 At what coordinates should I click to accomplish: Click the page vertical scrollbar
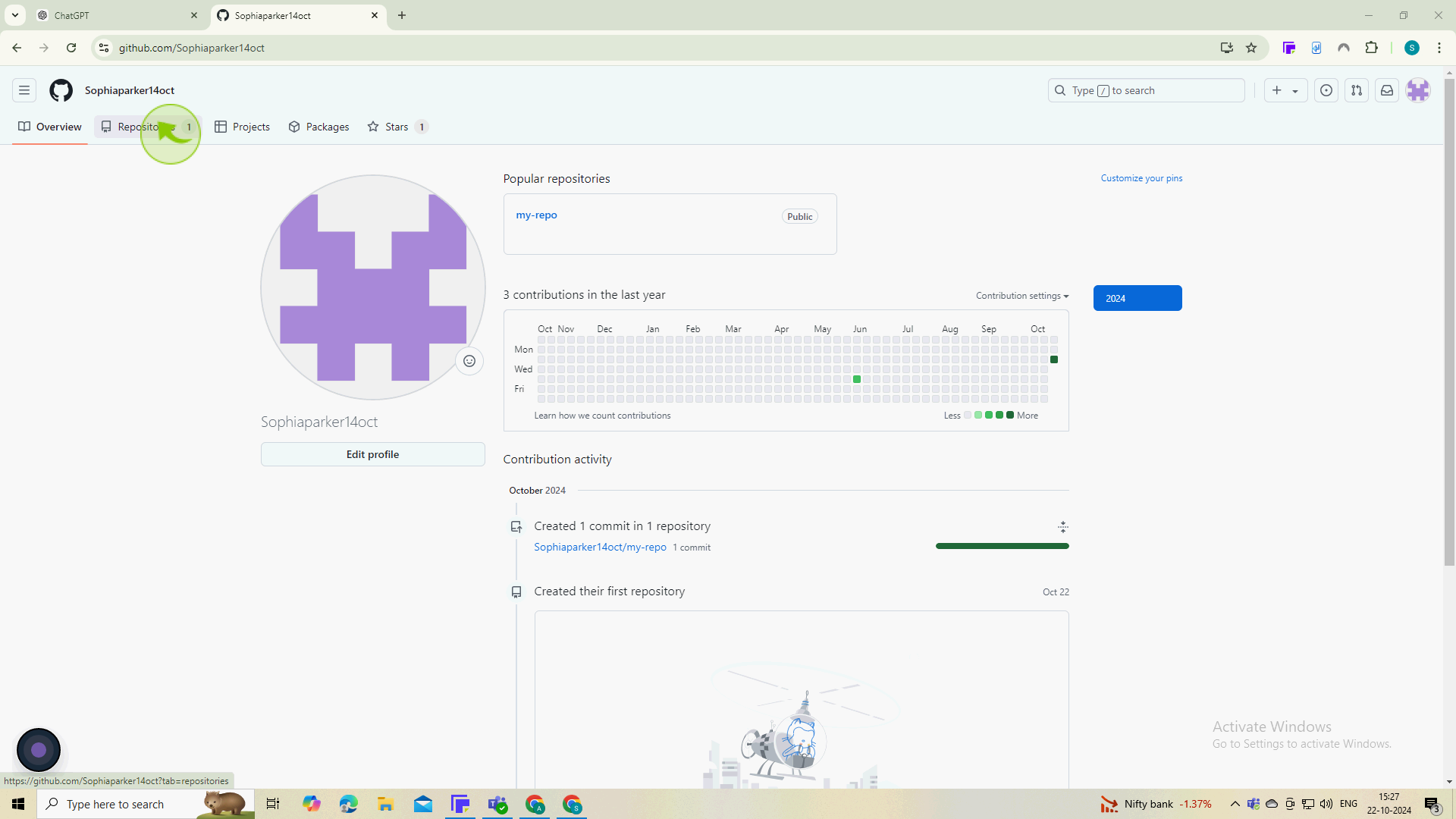pyautogui.click(x=1449, y=322)
